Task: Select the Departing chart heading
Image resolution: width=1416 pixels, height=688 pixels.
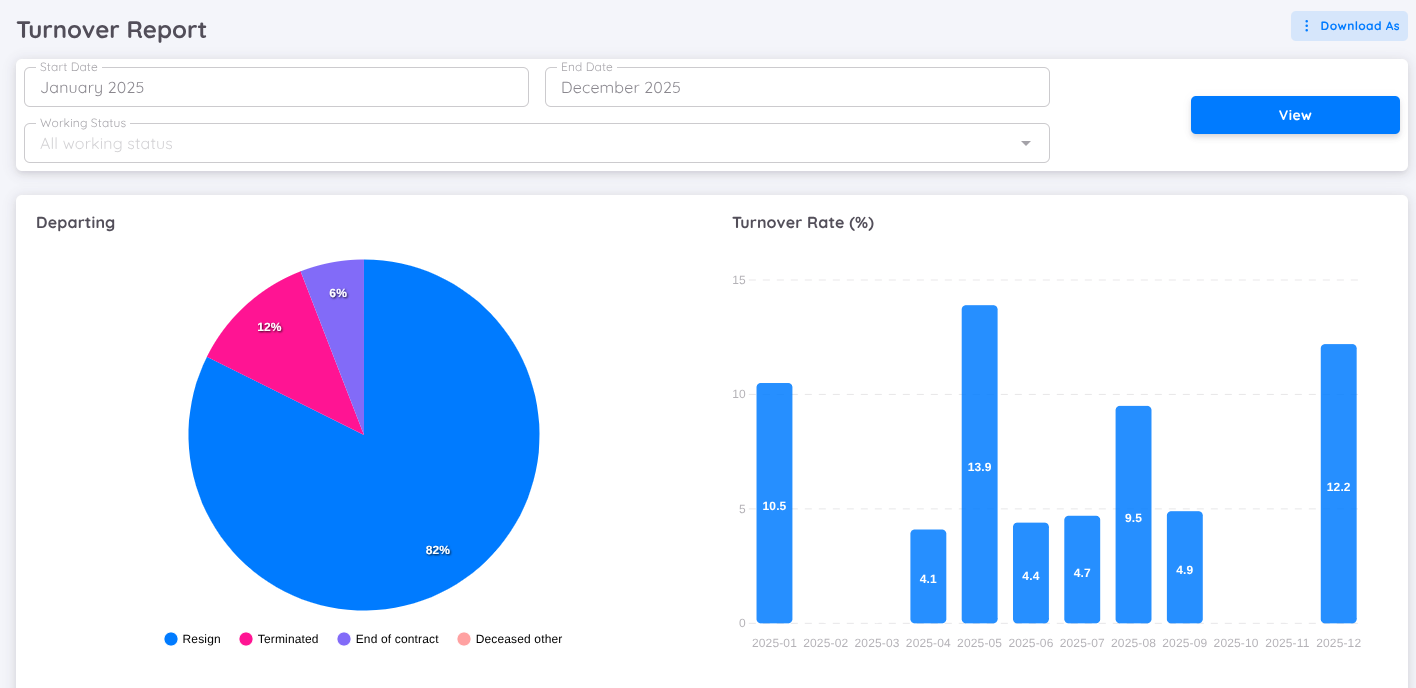Action: 75,222
